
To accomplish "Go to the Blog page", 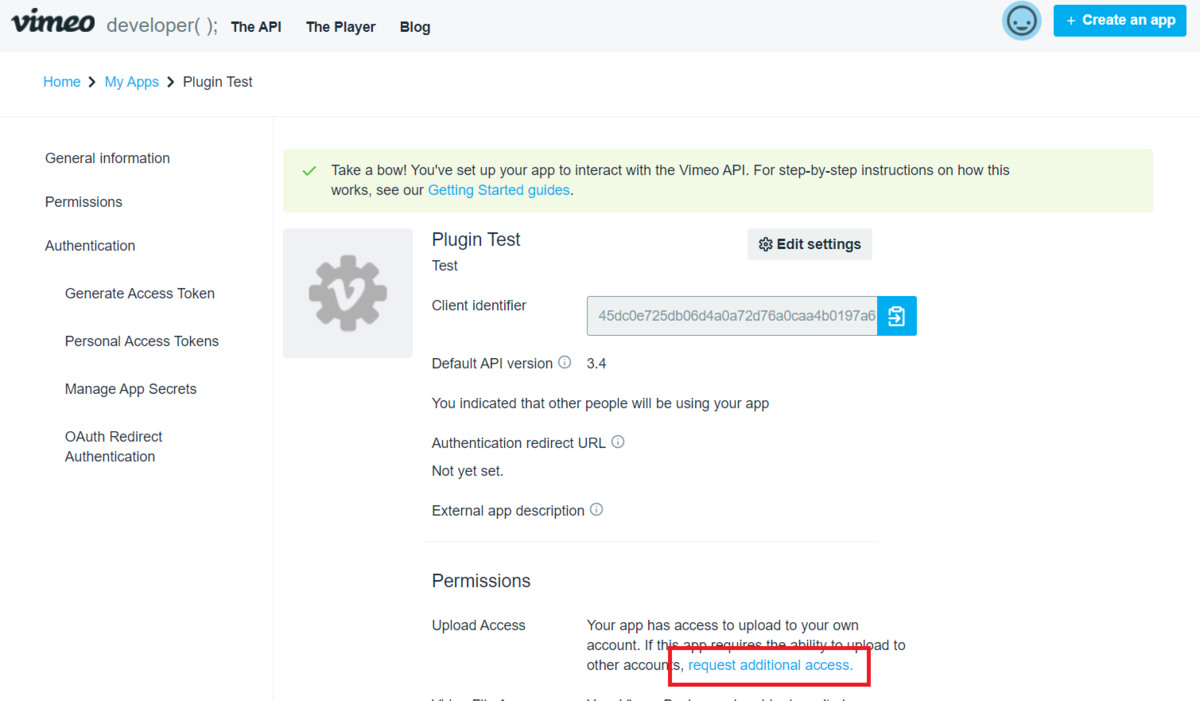I will tap(415, 27).
